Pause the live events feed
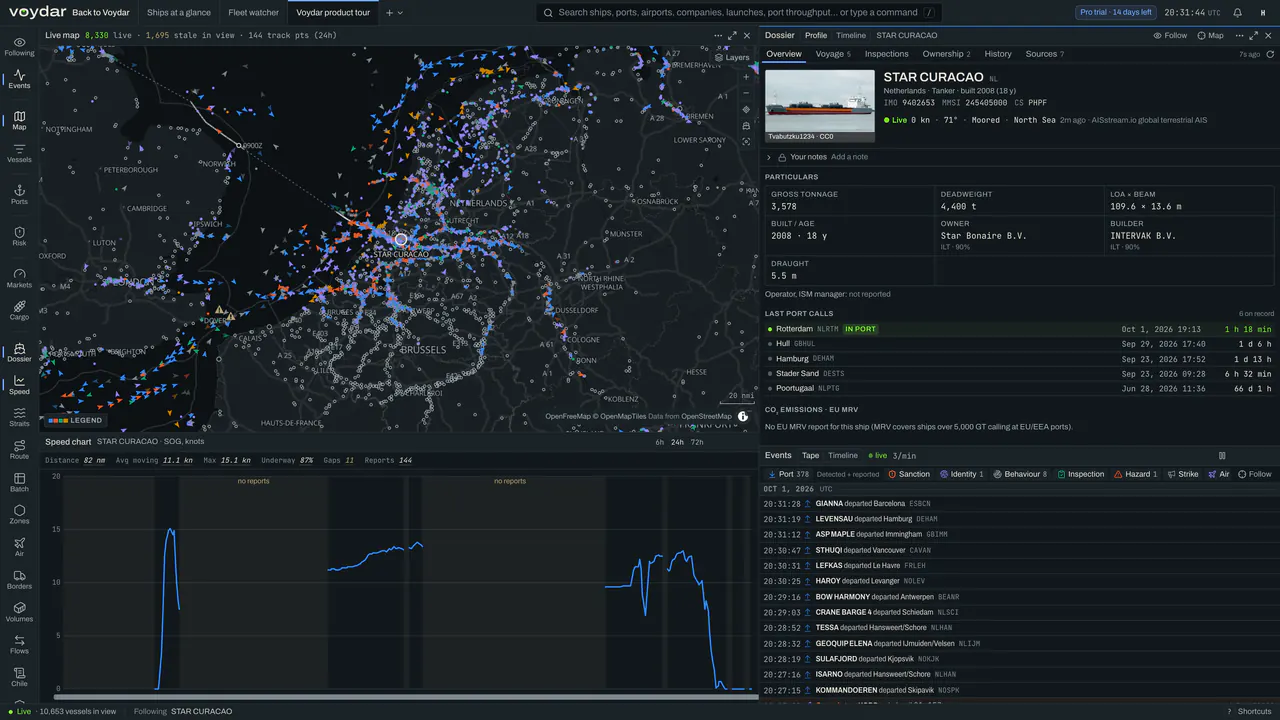 1222,456
